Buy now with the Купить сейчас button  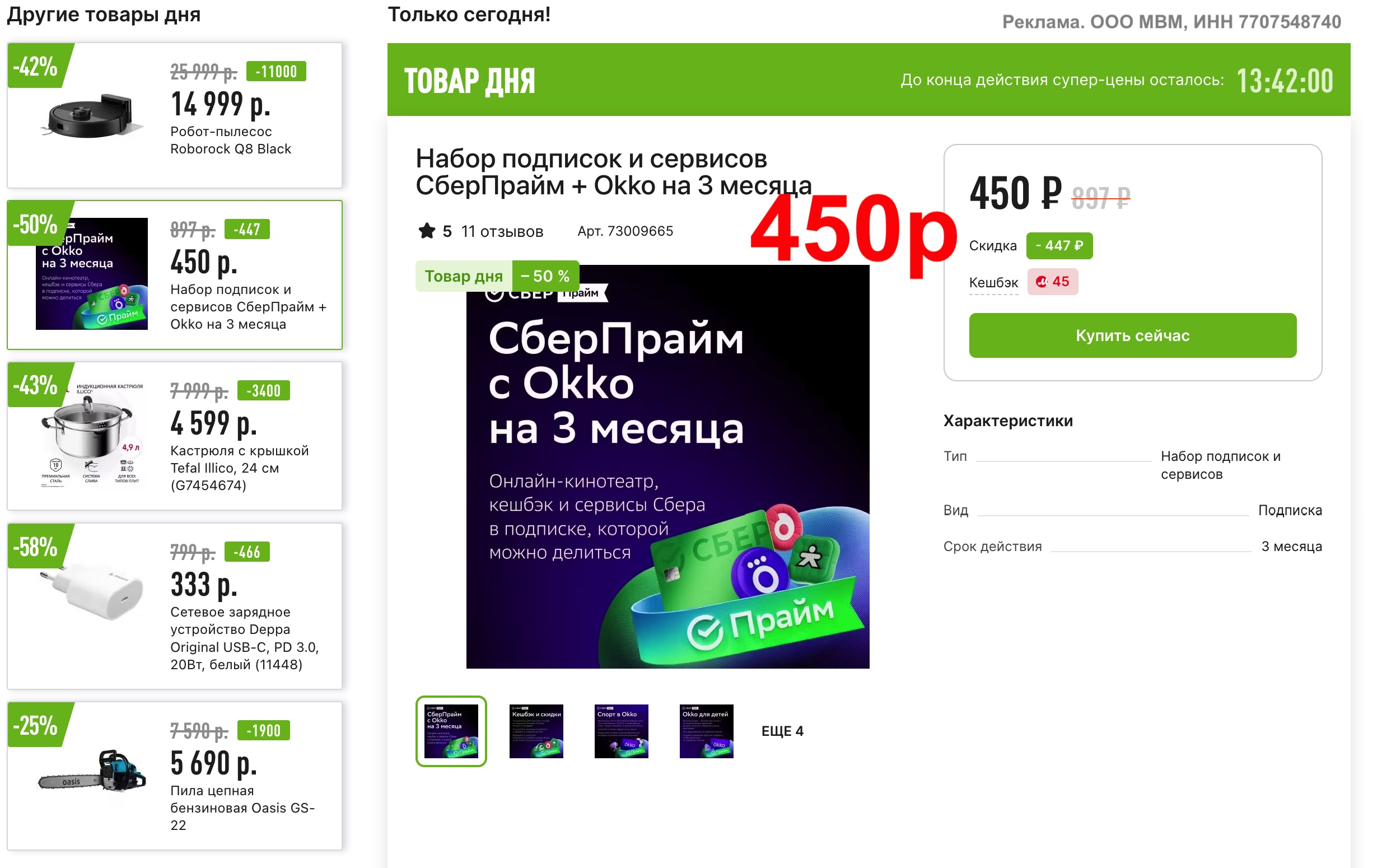[1132, 335]
